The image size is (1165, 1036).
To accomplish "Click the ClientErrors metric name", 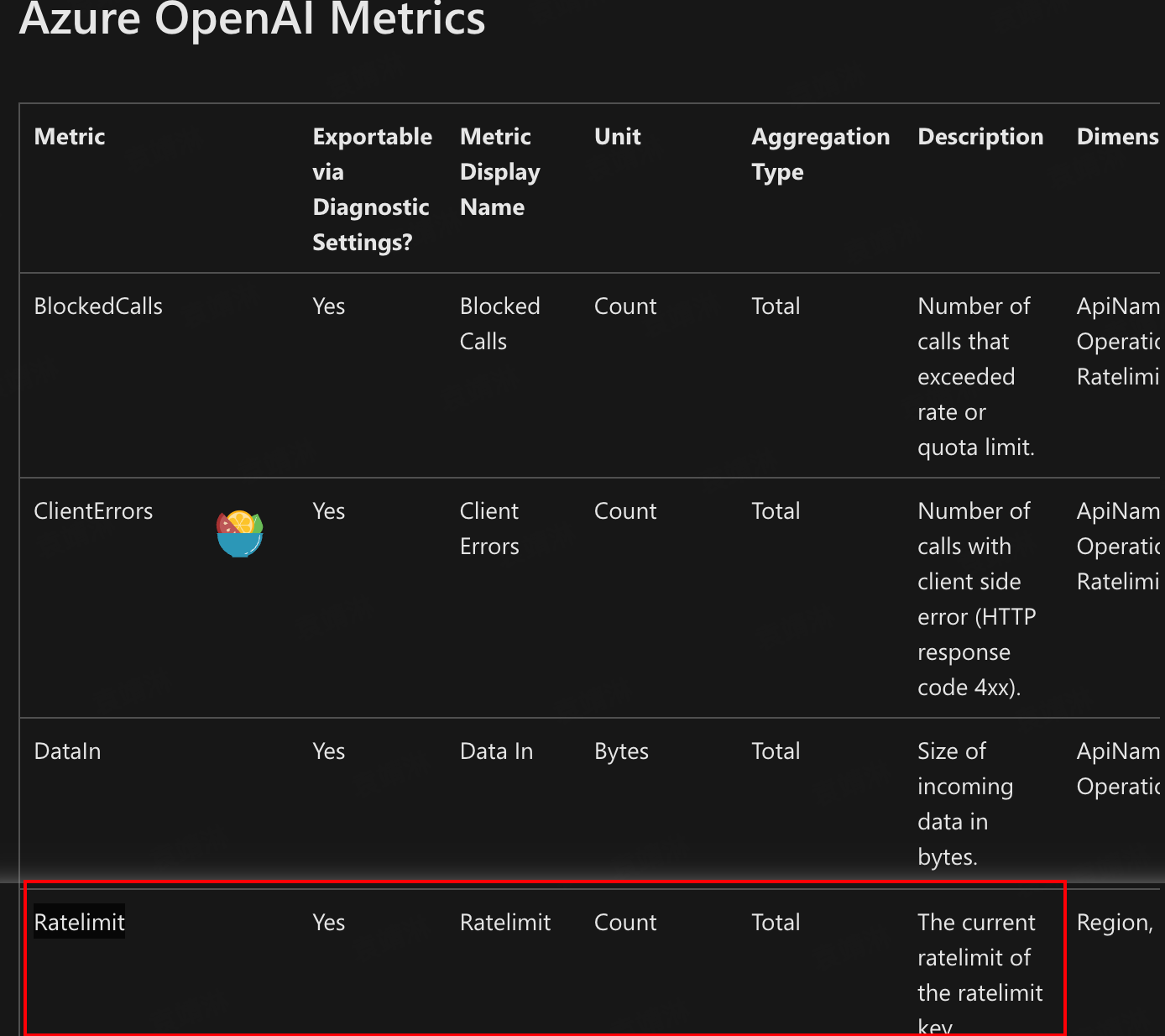I will click(93, 511).
